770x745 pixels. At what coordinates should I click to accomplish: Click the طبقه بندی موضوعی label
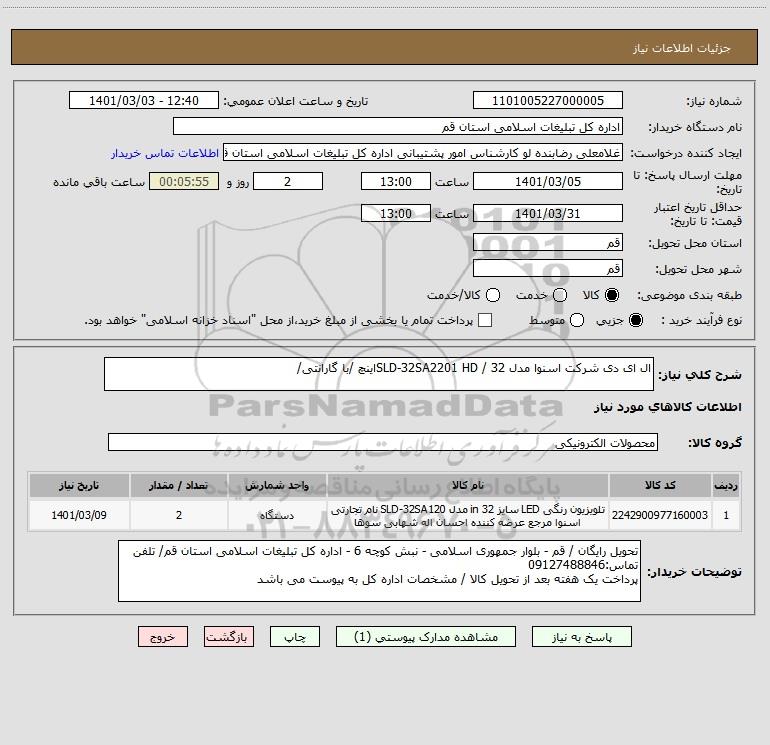point(689,295)
